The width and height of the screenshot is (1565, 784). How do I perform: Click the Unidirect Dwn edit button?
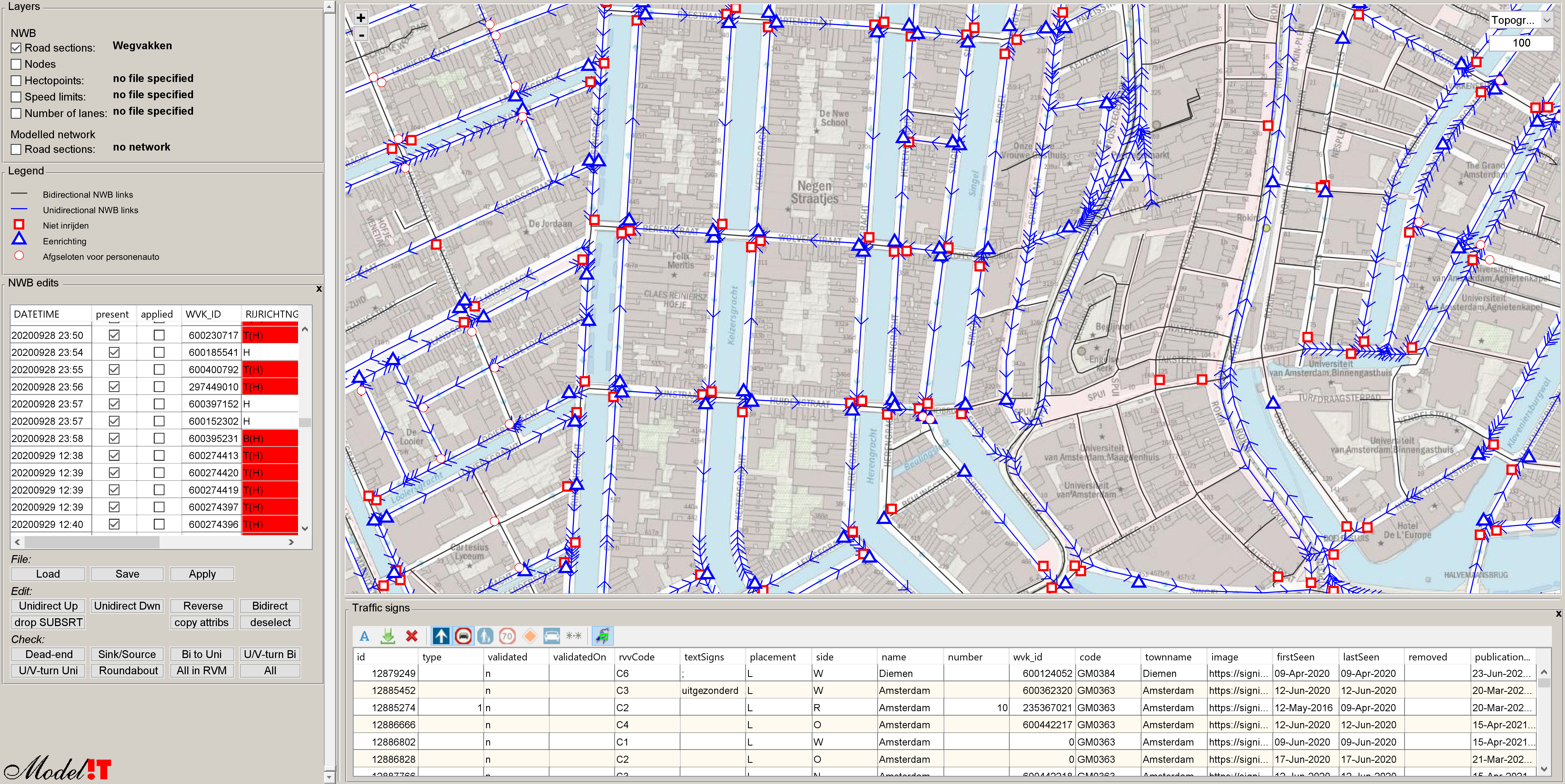point(127,606)
